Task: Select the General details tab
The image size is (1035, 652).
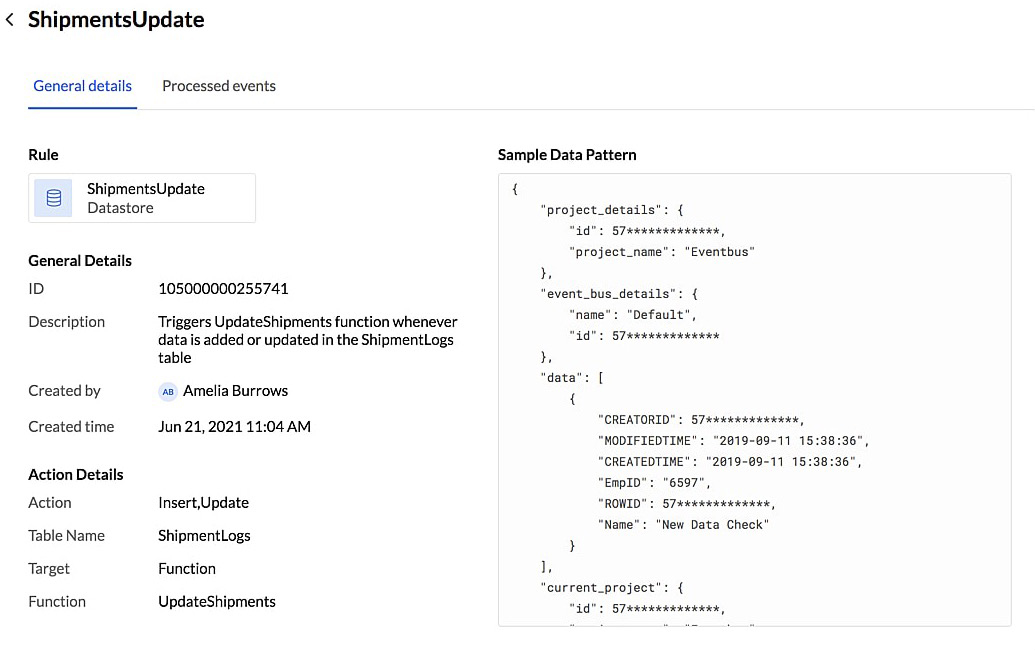Action: pos(82,86)
